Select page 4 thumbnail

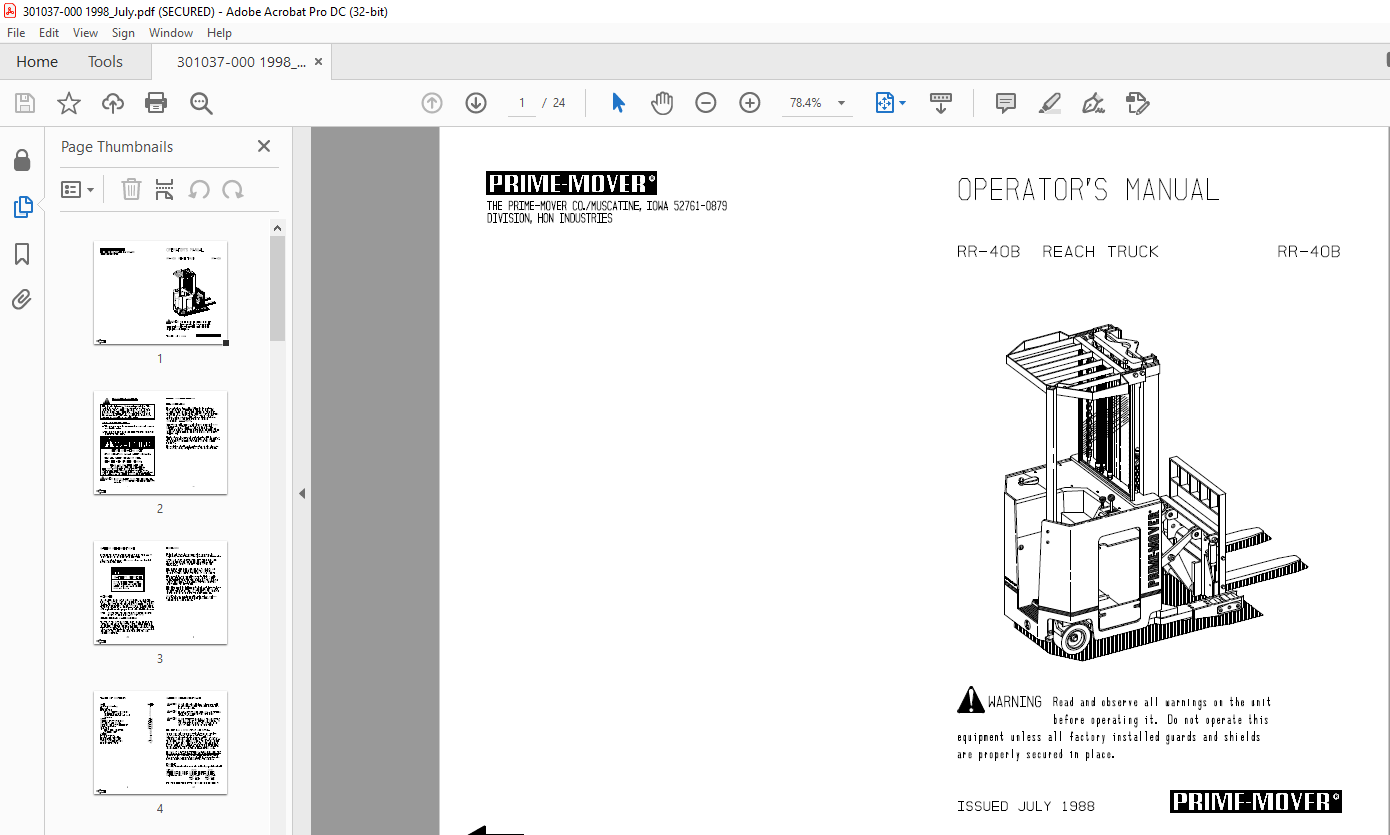[160, 742]
